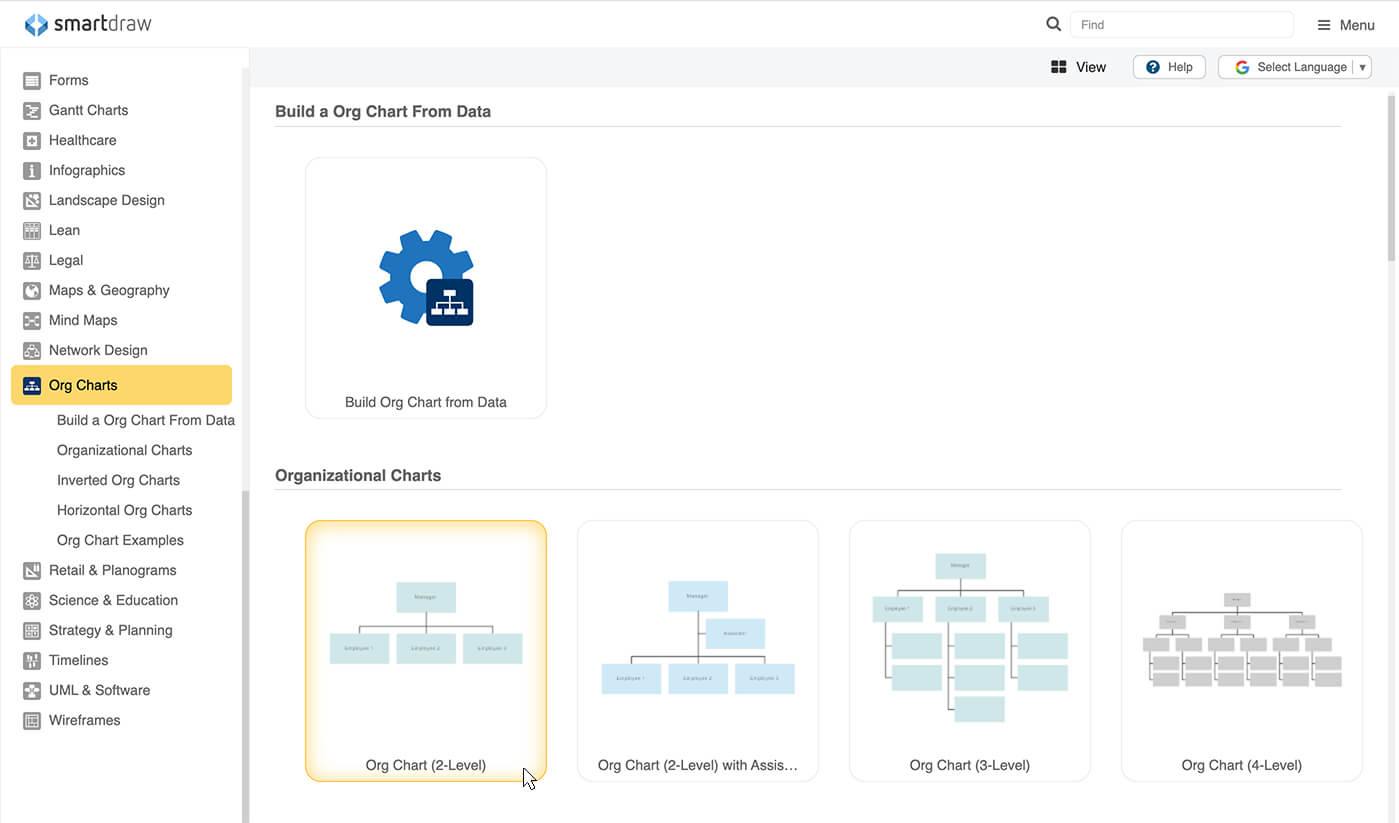
Task: Go to Inverted Org Charts subsection
Action: pyautogui.click(x=118, y=480)
